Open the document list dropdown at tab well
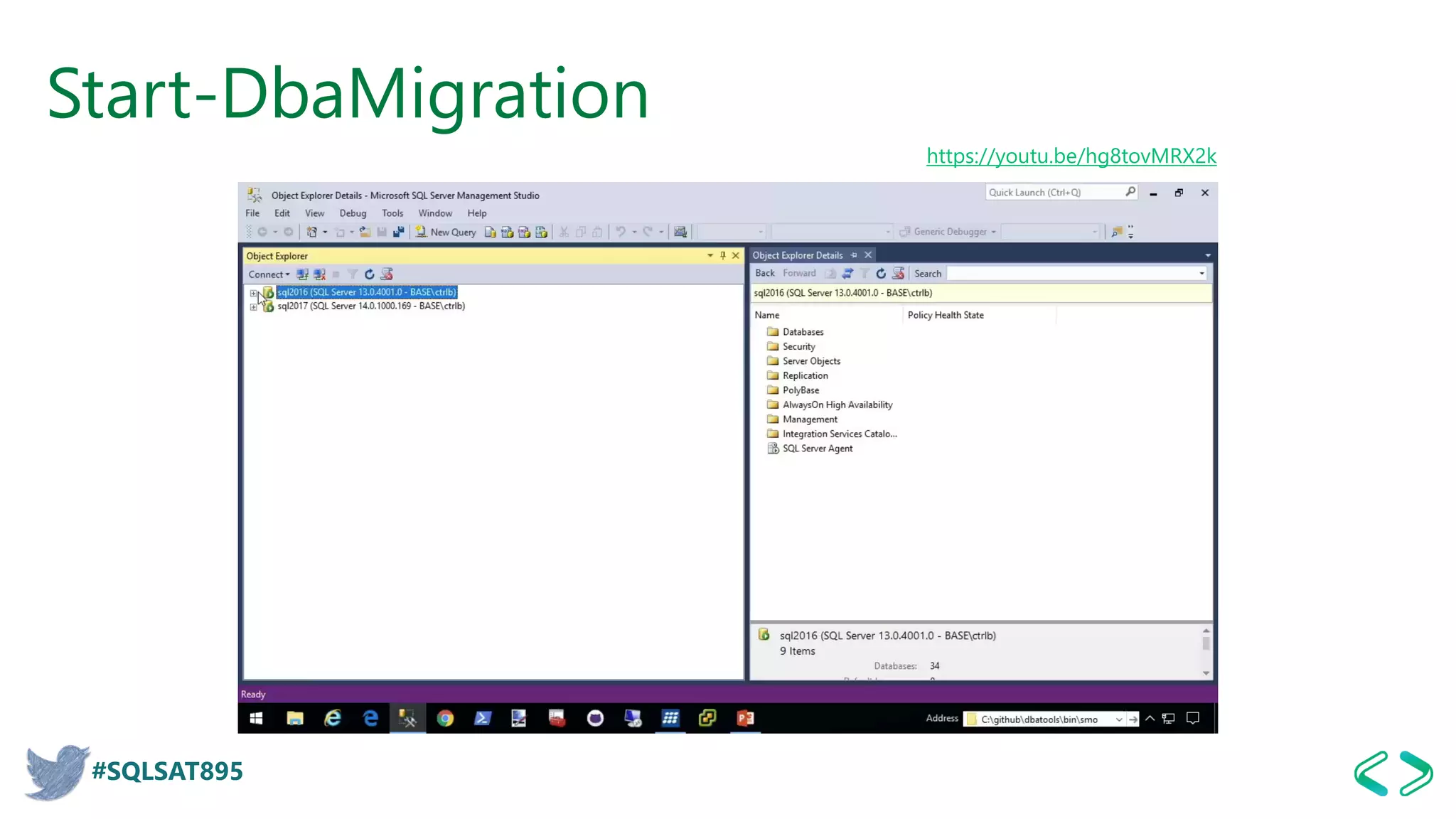The image size is (1456, 819). tap(1207, 255)
